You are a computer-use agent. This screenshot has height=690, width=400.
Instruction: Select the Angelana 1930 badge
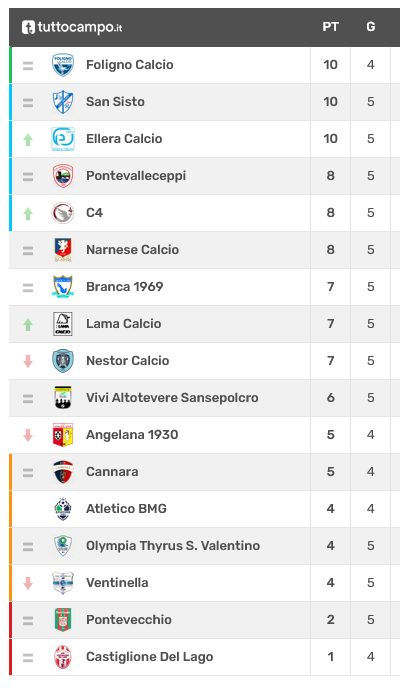click(63, 434)
